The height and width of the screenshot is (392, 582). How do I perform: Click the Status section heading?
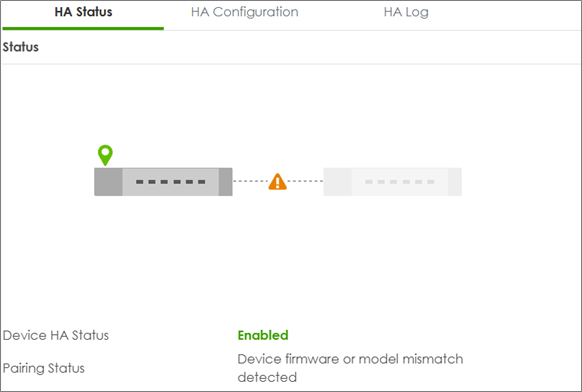(x=20, y=47)
